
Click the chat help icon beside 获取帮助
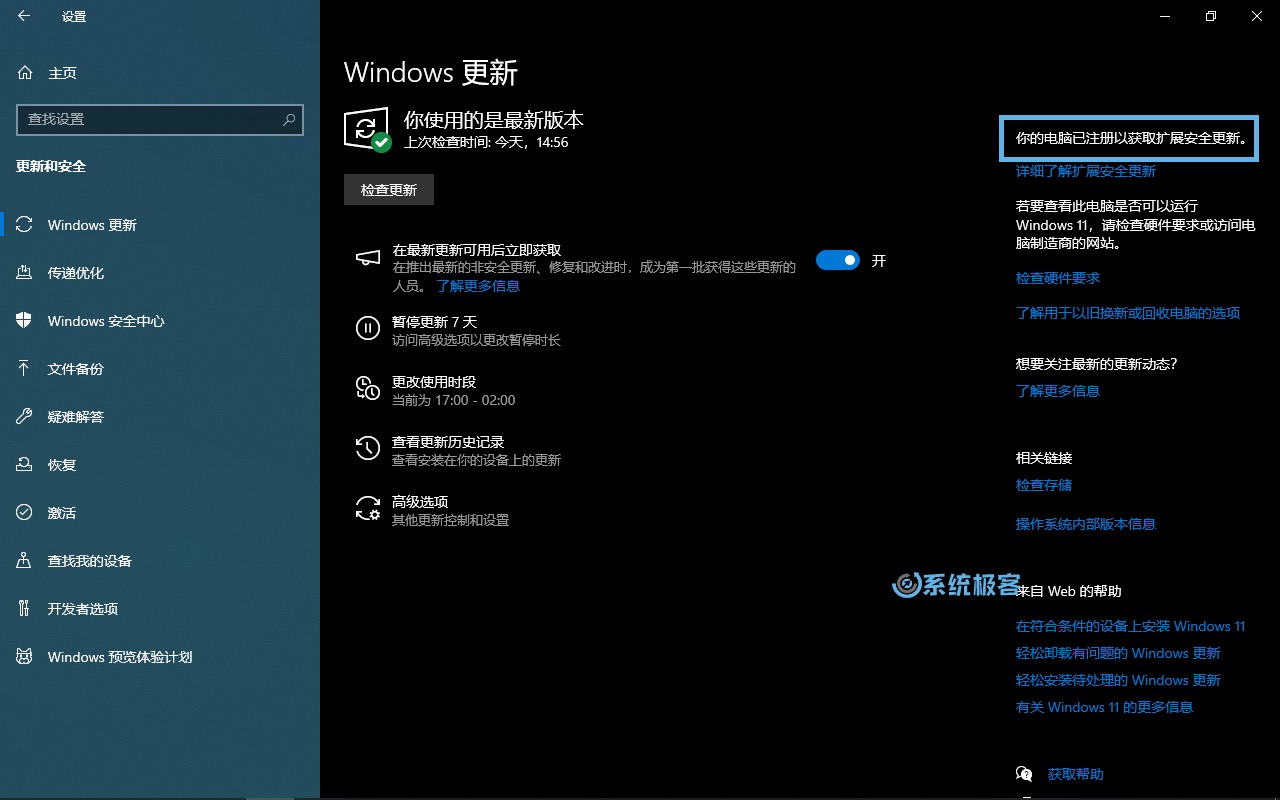coord(1024,774)
